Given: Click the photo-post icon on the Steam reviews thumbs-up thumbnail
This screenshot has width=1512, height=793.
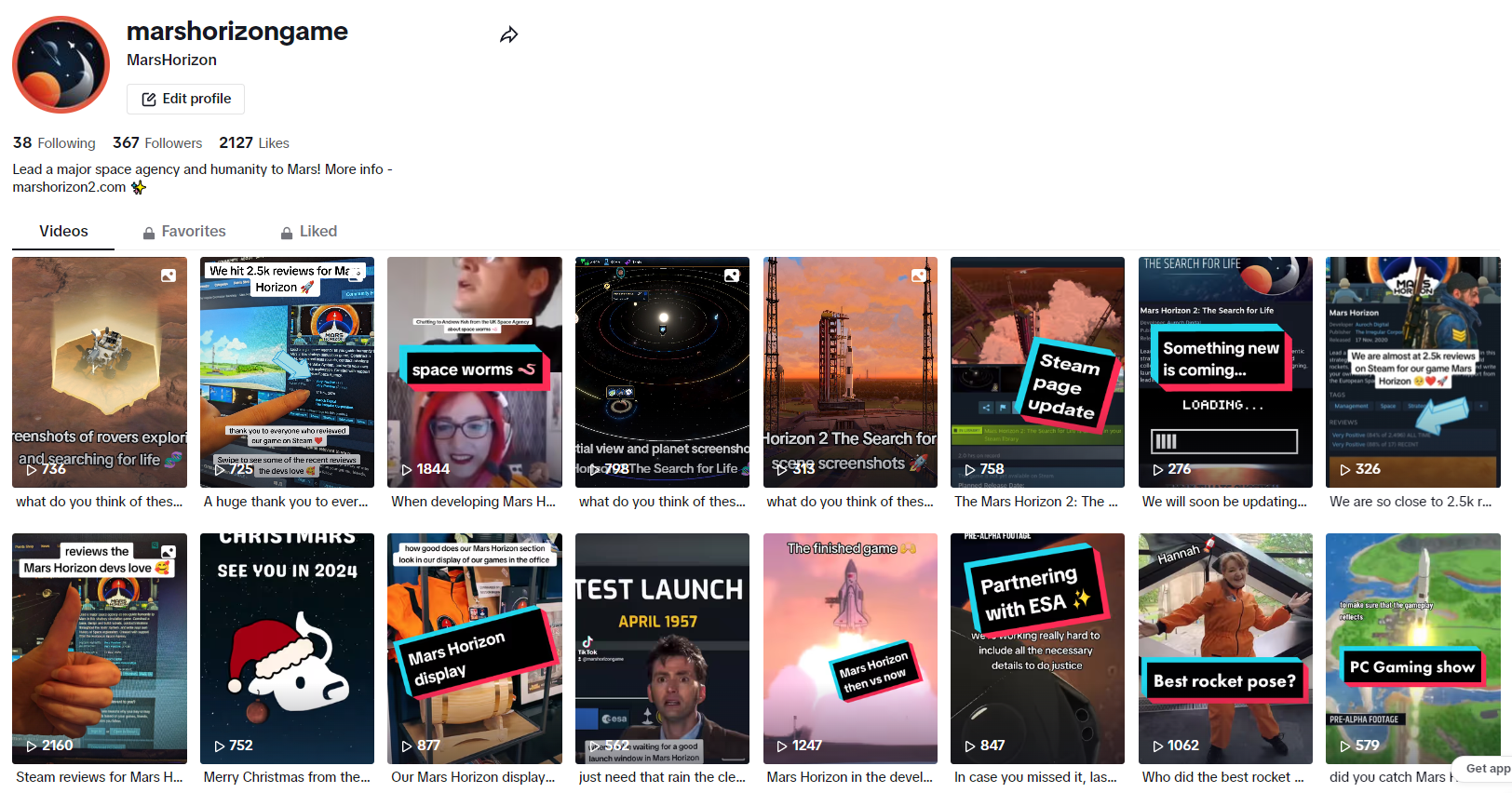Looking at the screenshot, I should pos(169,552).
